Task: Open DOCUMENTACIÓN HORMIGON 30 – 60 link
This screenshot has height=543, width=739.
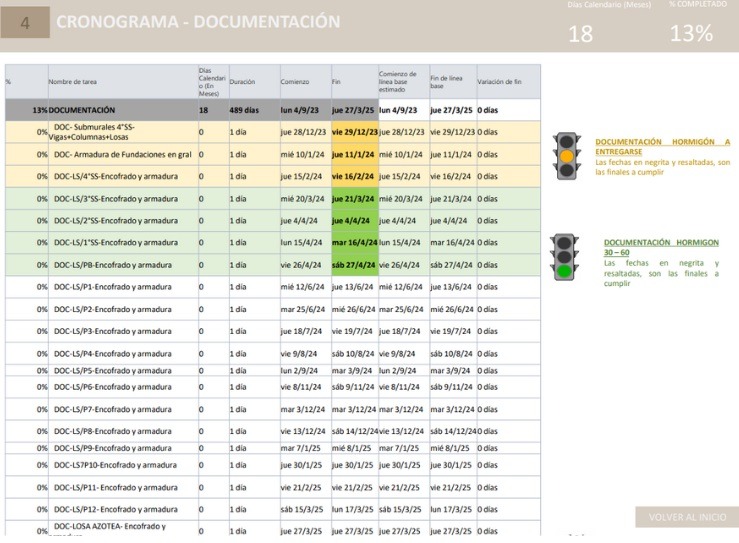Action: click(661, 247)
